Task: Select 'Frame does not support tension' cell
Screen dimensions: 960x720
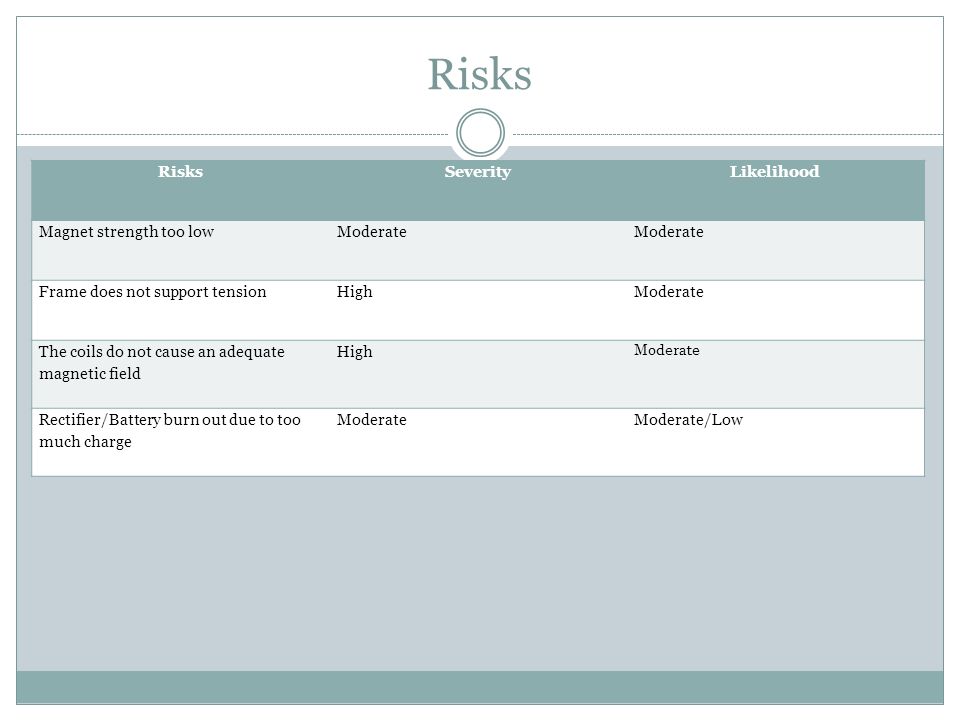Action: point(181,310)
